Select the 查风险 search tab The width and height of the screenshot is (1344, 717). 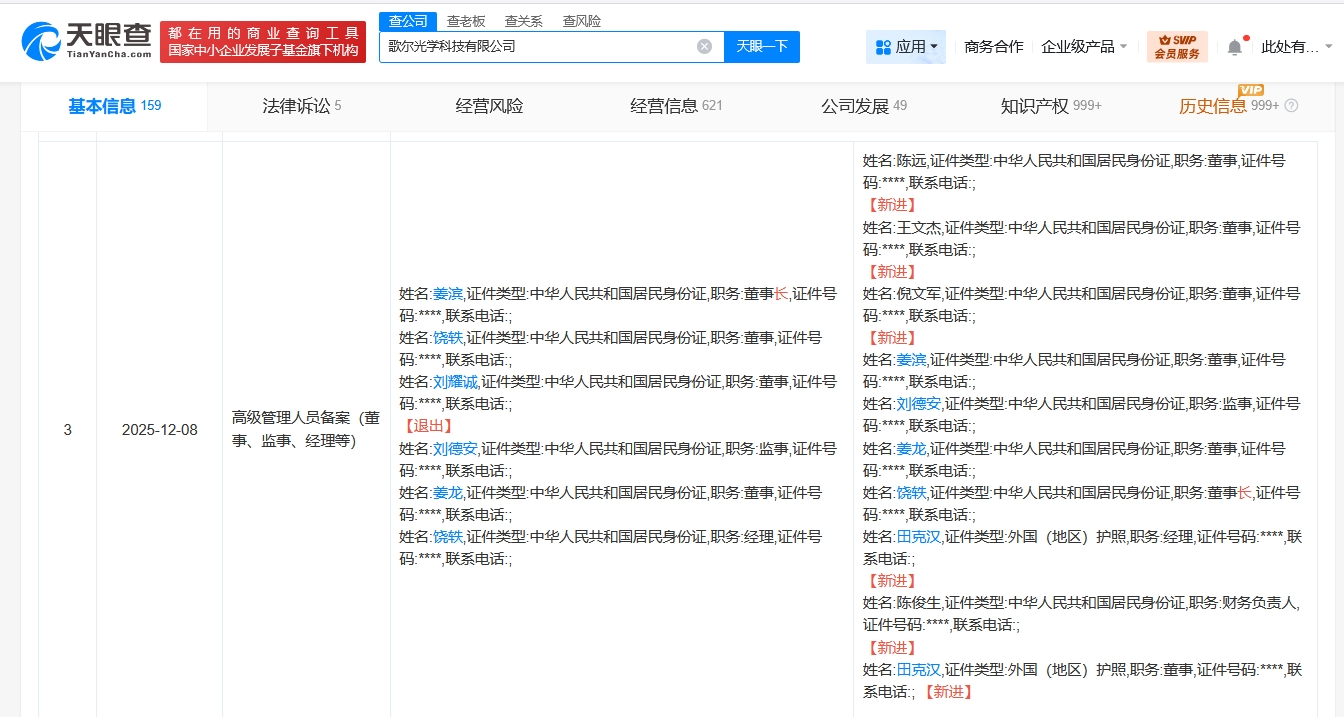(x=582, y=21)
